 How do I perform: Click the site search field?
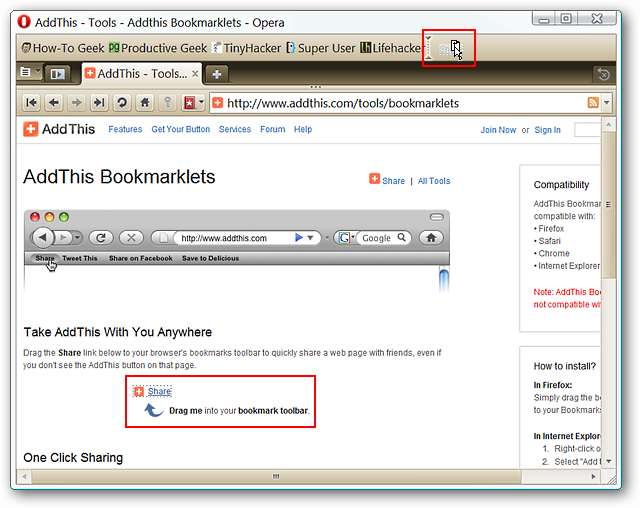[x=587, y=130]
